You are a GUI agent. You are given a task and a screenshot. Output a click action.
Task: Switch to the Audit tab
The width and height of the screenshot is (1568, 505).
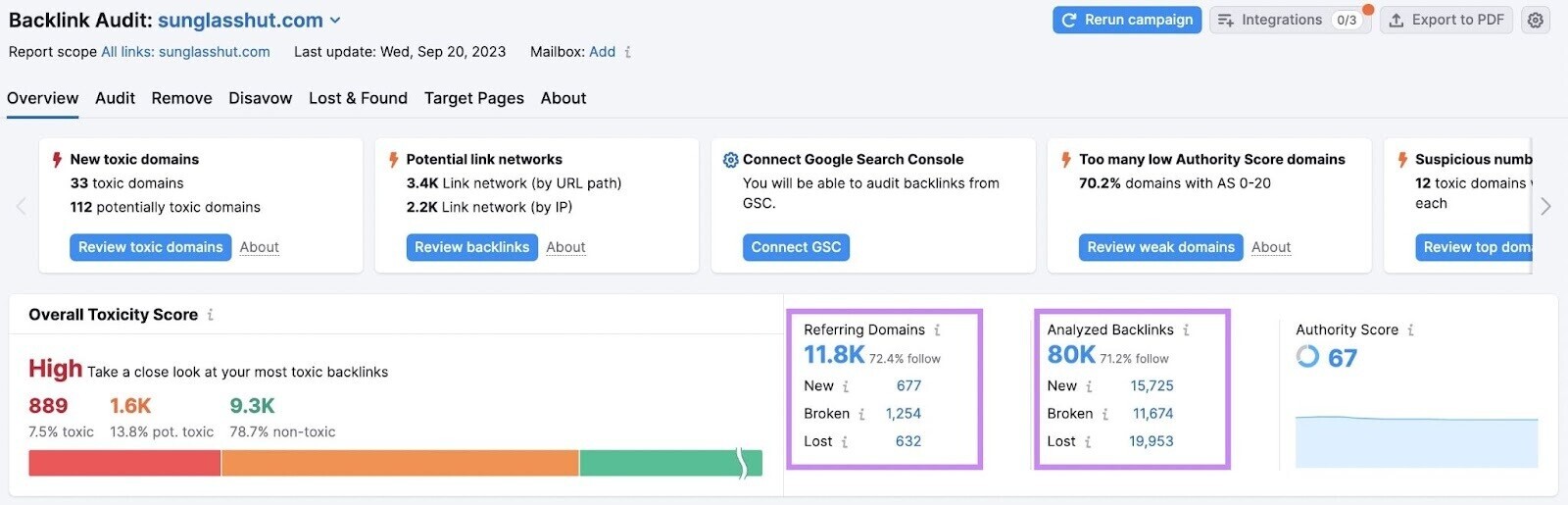tap(115, 98)
